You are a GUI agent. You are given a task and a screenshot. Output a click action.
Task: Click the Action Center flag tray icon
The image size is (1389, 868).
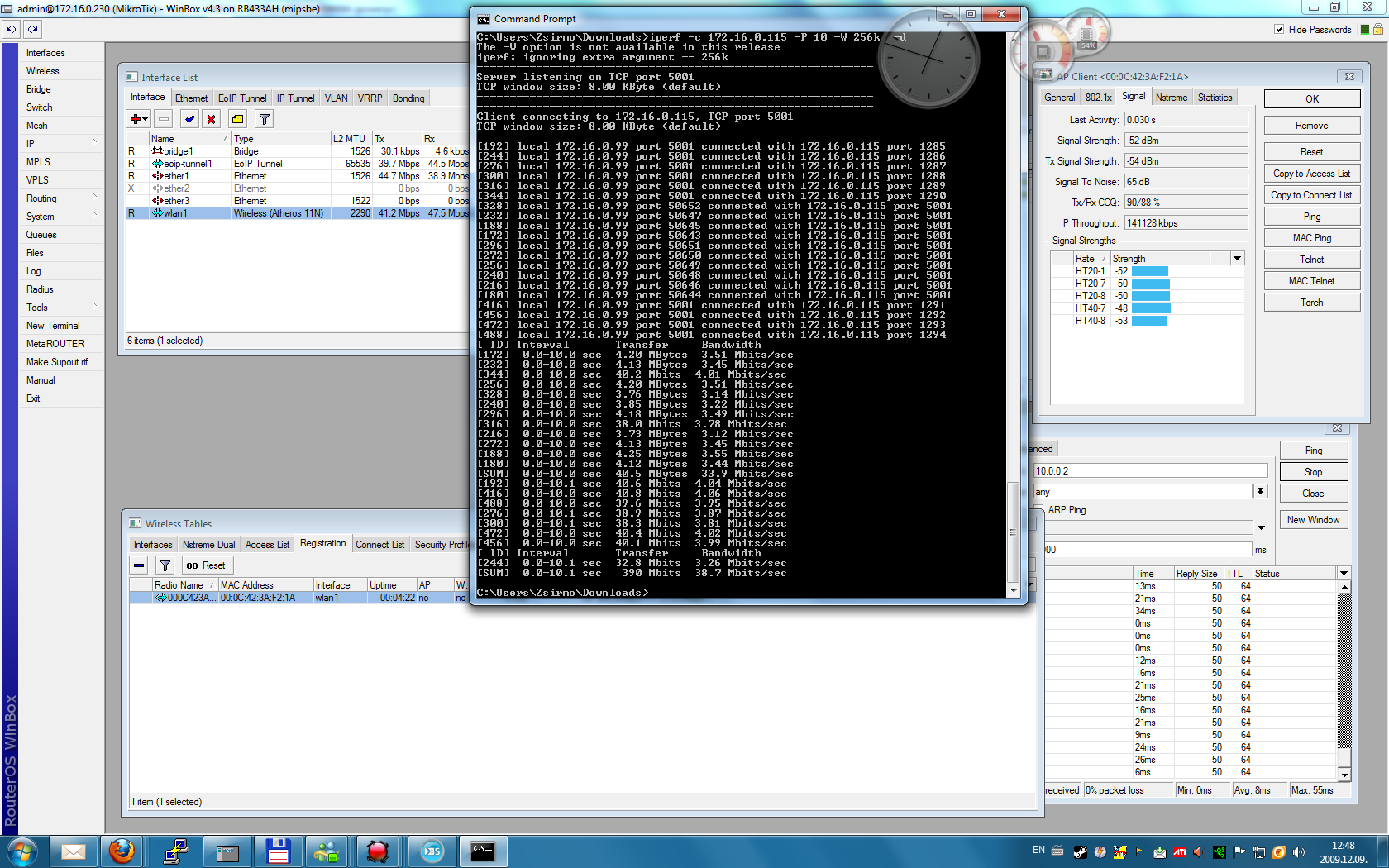click(x=1239, y=852)
